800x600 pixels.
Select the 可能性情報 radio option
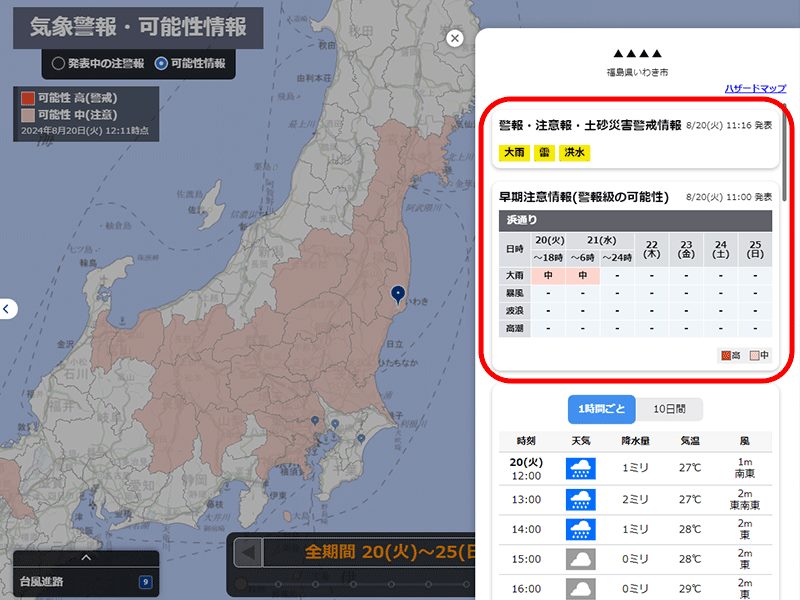(161, 63)
